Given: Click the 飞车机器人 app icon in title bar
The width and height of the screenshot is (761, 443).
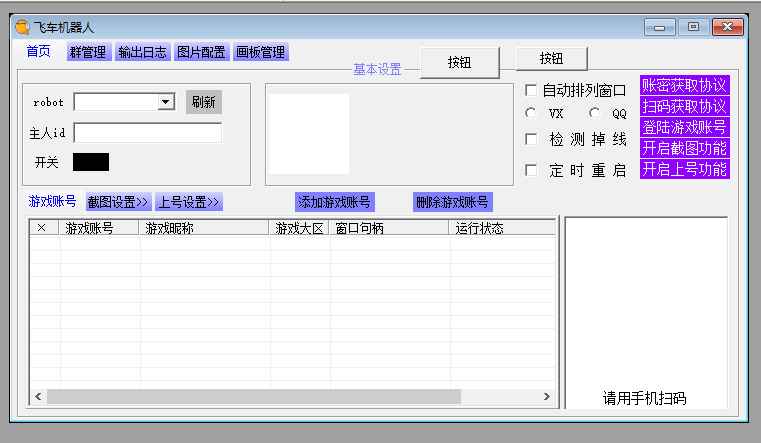Looking at the screenshot, I should click(22, 27).
